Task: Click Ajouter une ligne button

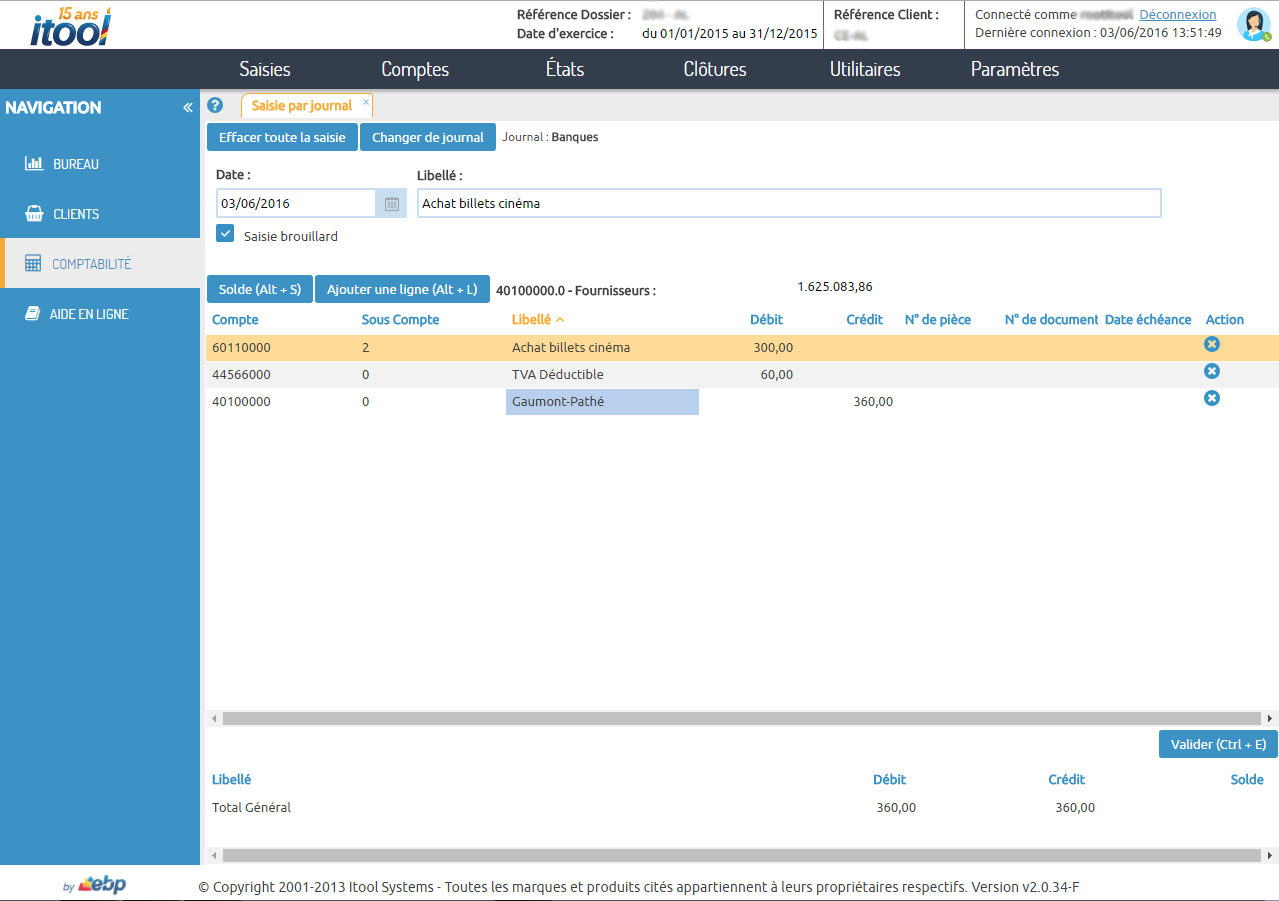Action: tap(402, 290)
